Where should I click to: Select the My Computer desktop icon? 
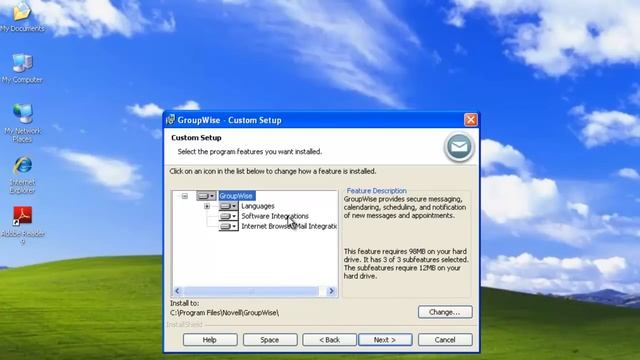(22, 68)
